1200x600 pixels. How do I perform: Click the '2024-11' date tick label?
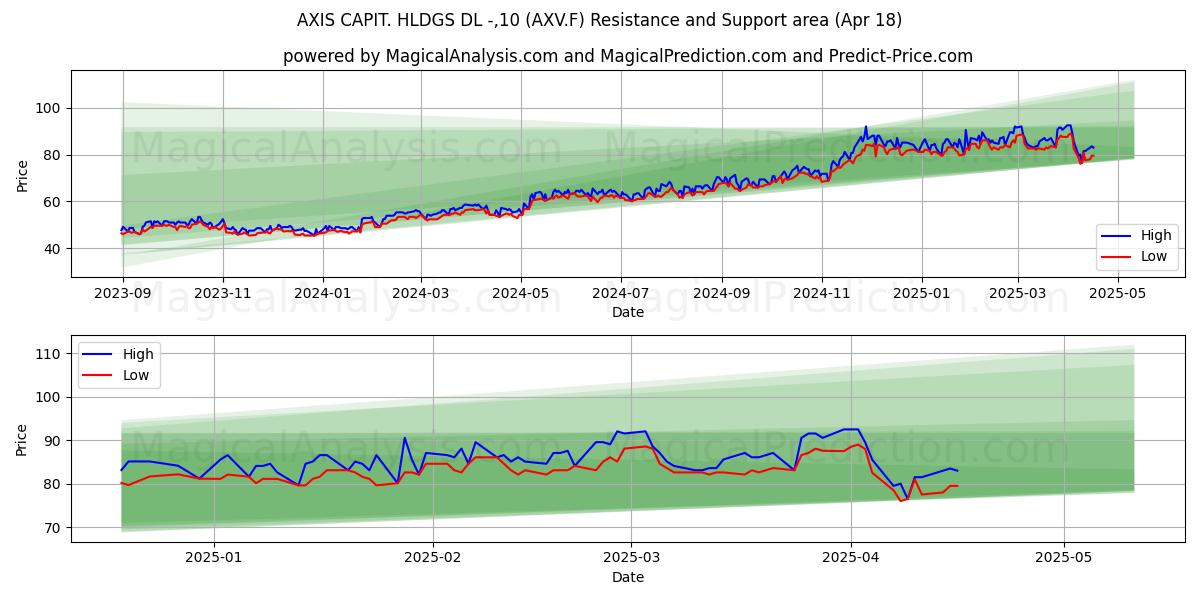(821, 295)
